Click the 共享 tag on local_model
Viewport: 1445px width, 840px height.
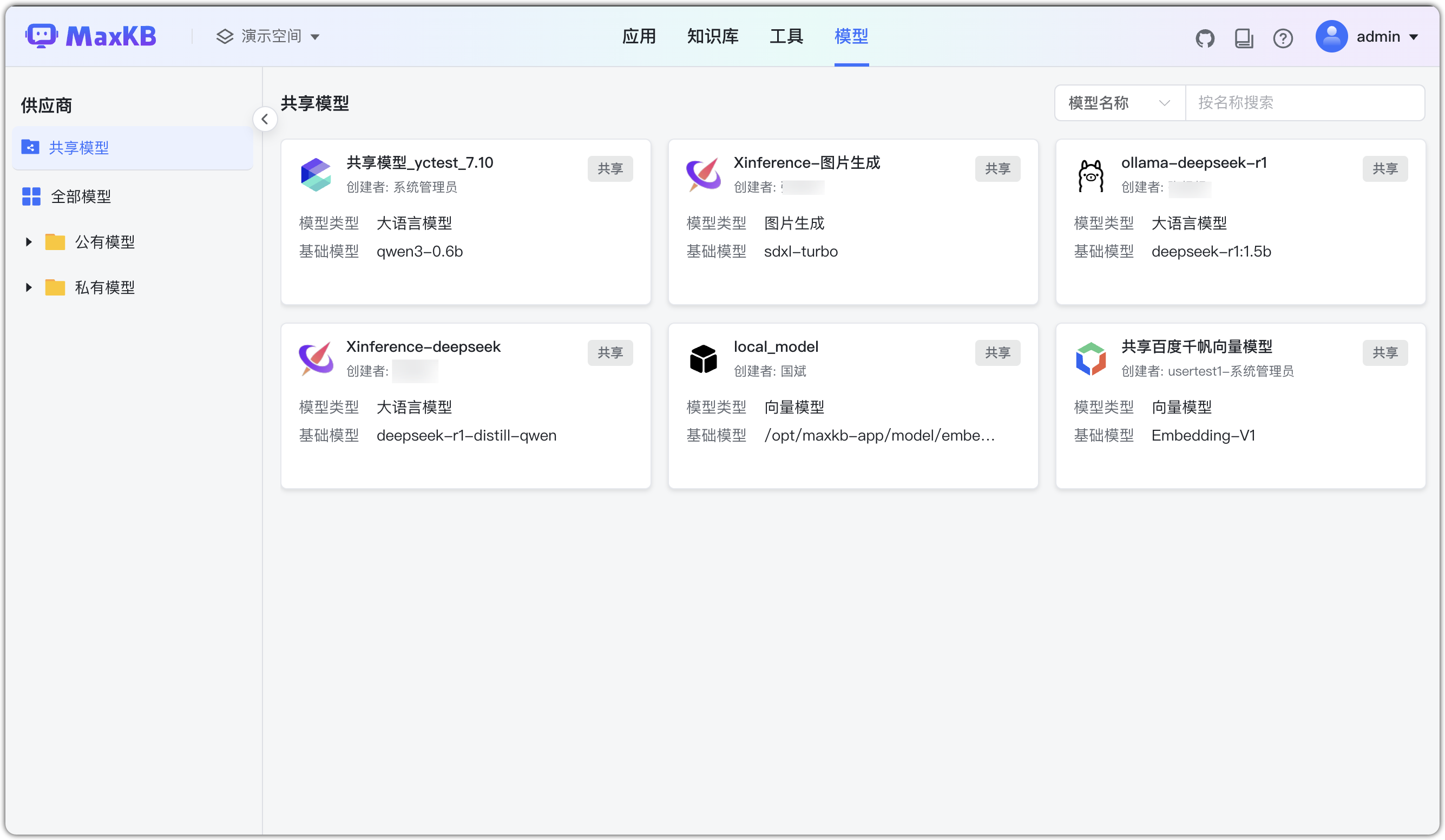click(x=998, y=353)
